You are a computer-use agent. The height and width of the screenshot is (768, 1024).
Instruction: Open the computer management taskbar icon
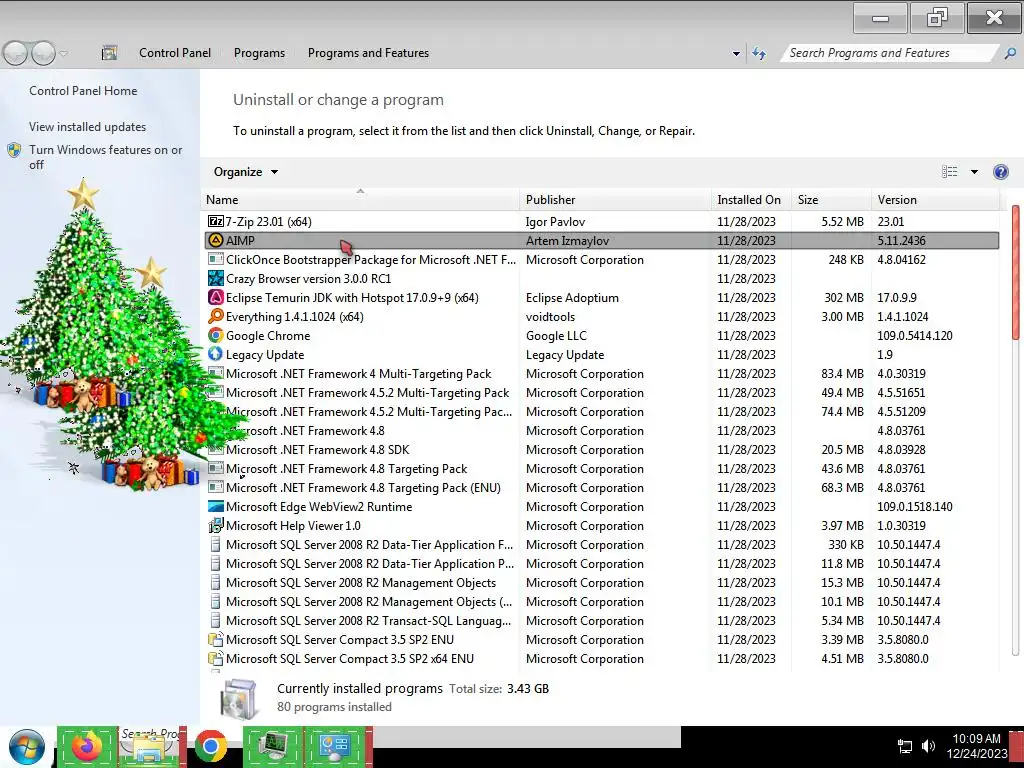[273, 746]
